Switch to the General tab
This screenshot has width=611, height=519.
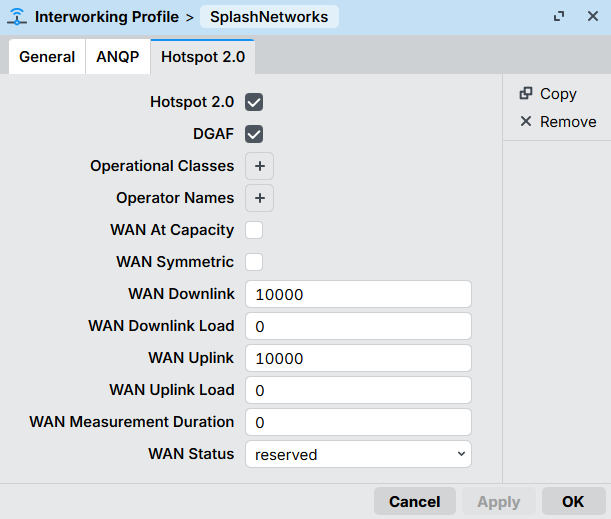pyautogui.click(x=47, y=57)
